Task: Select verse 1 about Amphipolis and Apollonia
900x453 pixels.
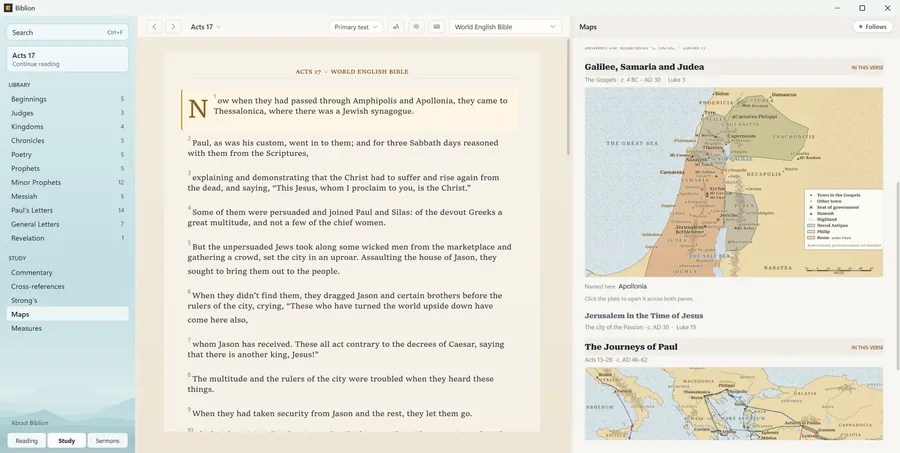Action: click(349, 110)
